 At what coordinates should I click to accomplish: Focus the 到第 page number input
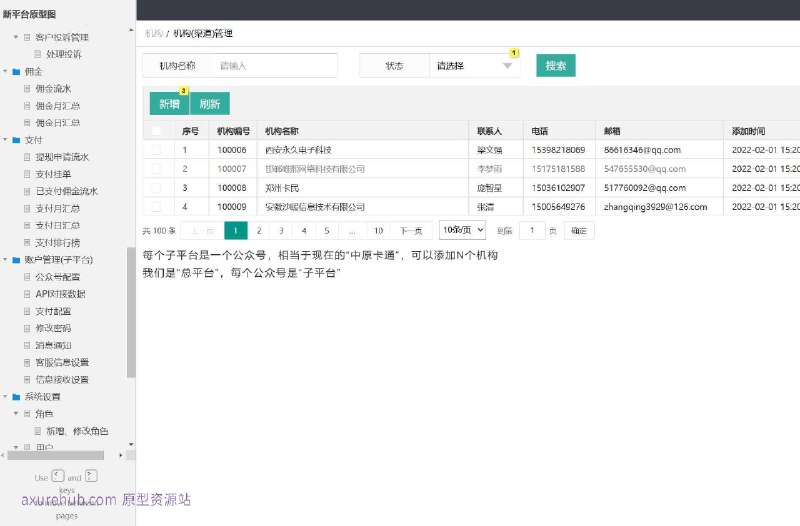(x=532, y=231)
